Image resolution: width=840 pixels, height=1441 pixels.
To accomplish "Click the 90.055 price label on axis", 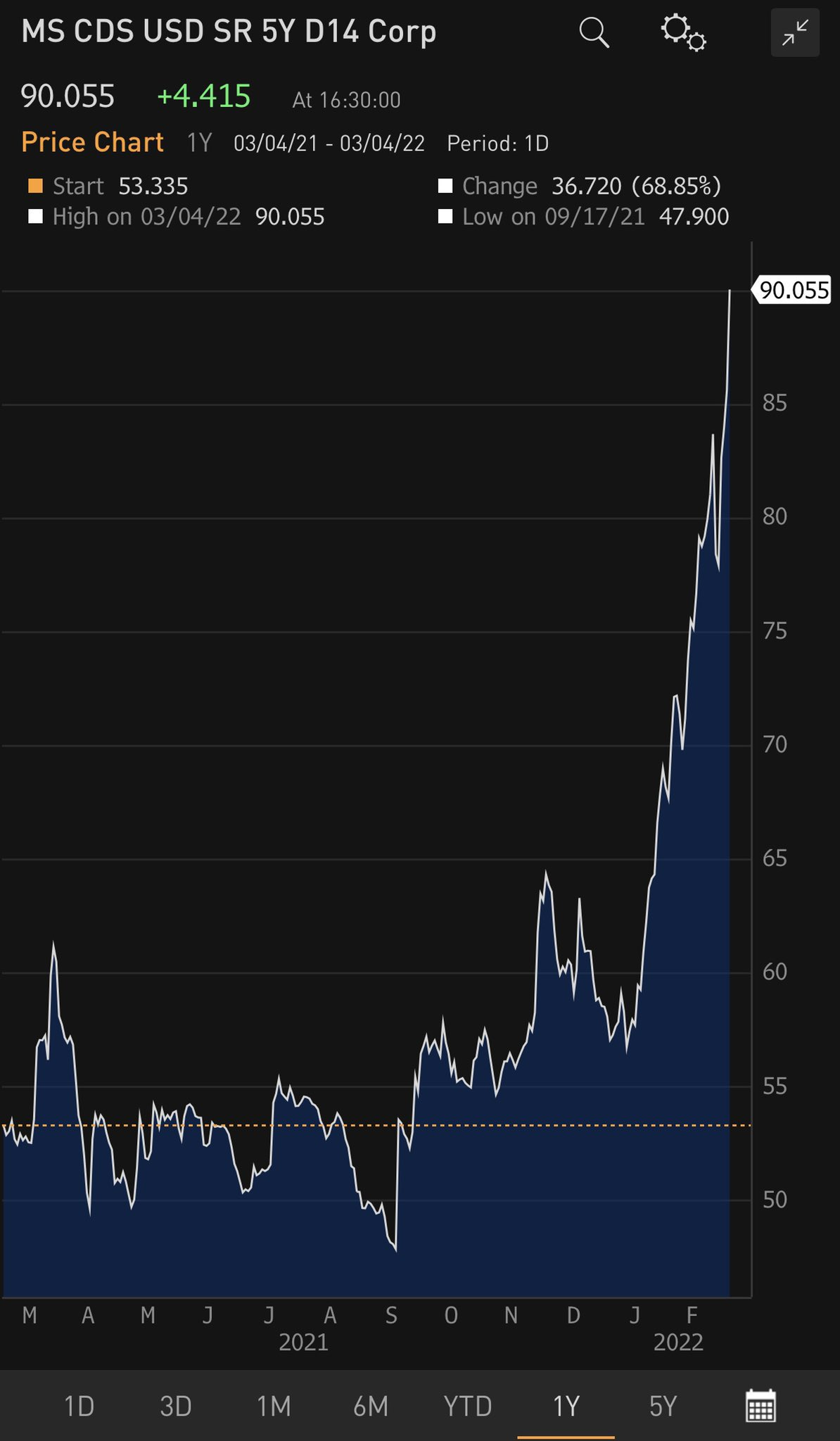I will coord(792,290).
